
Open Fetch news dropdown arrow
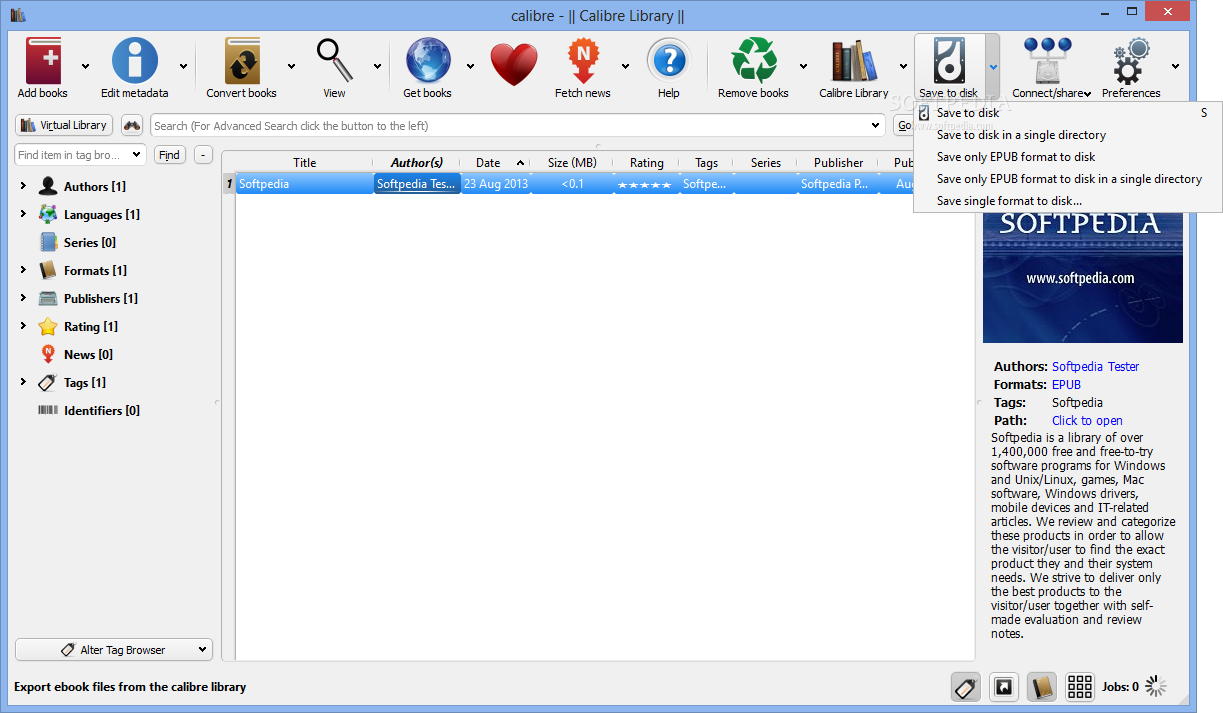click(x=625, y=67)
